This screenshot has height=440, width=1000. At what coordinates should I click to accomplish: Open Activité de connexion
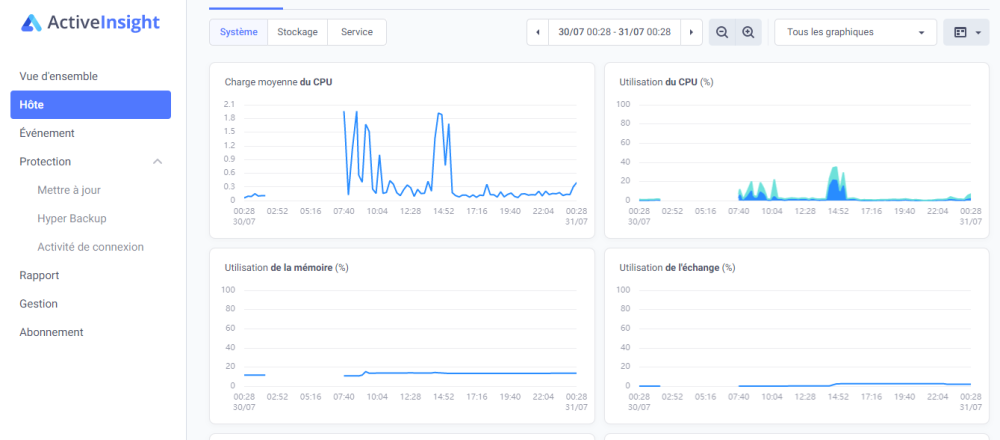(x=91, y=247)
